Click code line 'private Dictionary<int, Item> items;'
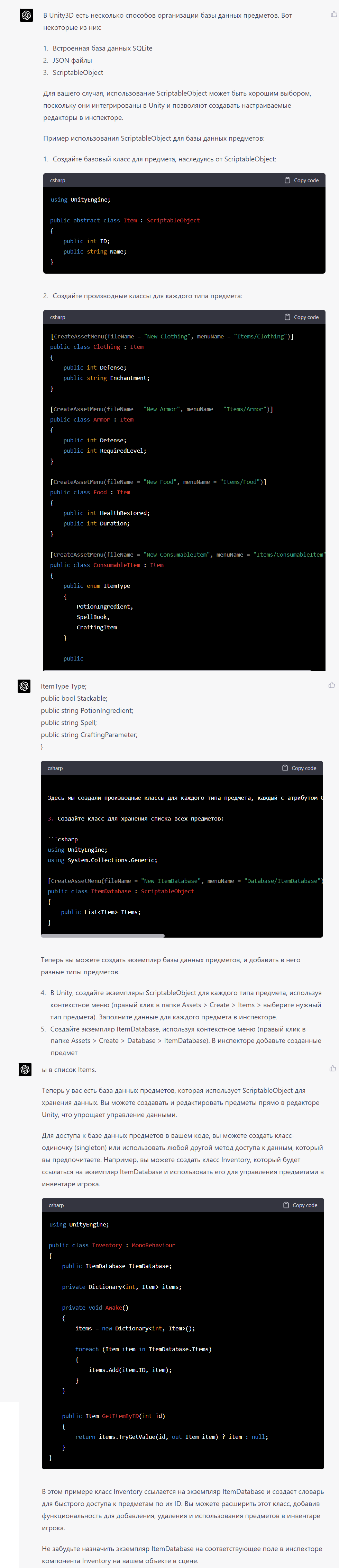This screenshot has height=1568, width=339. (x=121, y=1287)
